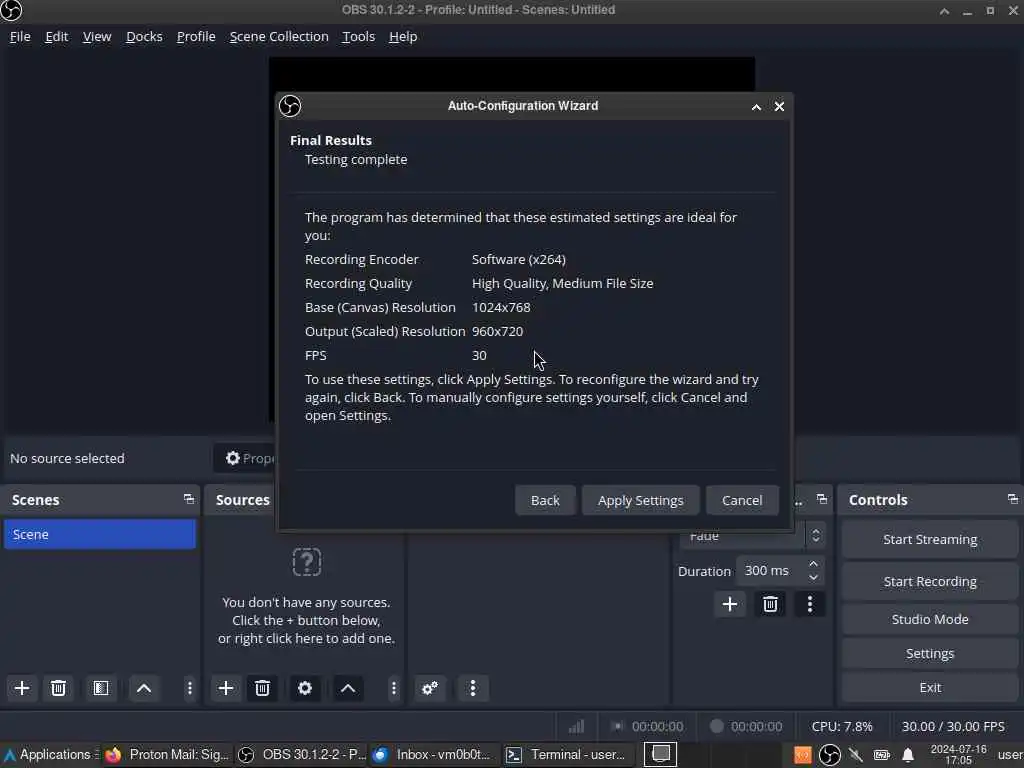Open source Properties button under preview
Image resolution: width=1024 pixels, height=768 pixels.
246,458
